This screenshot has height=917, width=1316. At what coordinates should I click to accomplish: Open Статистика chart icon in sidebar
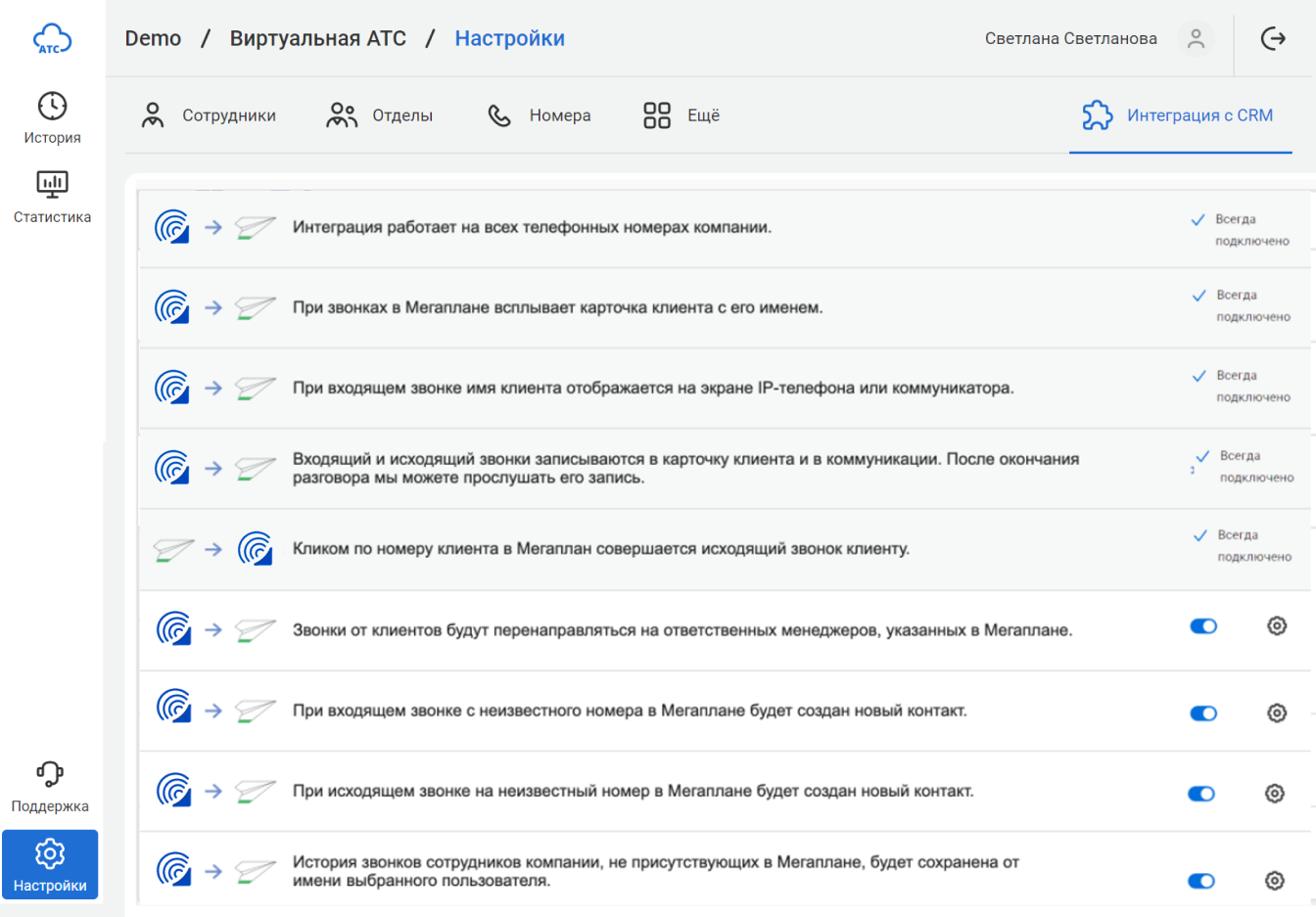click(x=52, y=184)
